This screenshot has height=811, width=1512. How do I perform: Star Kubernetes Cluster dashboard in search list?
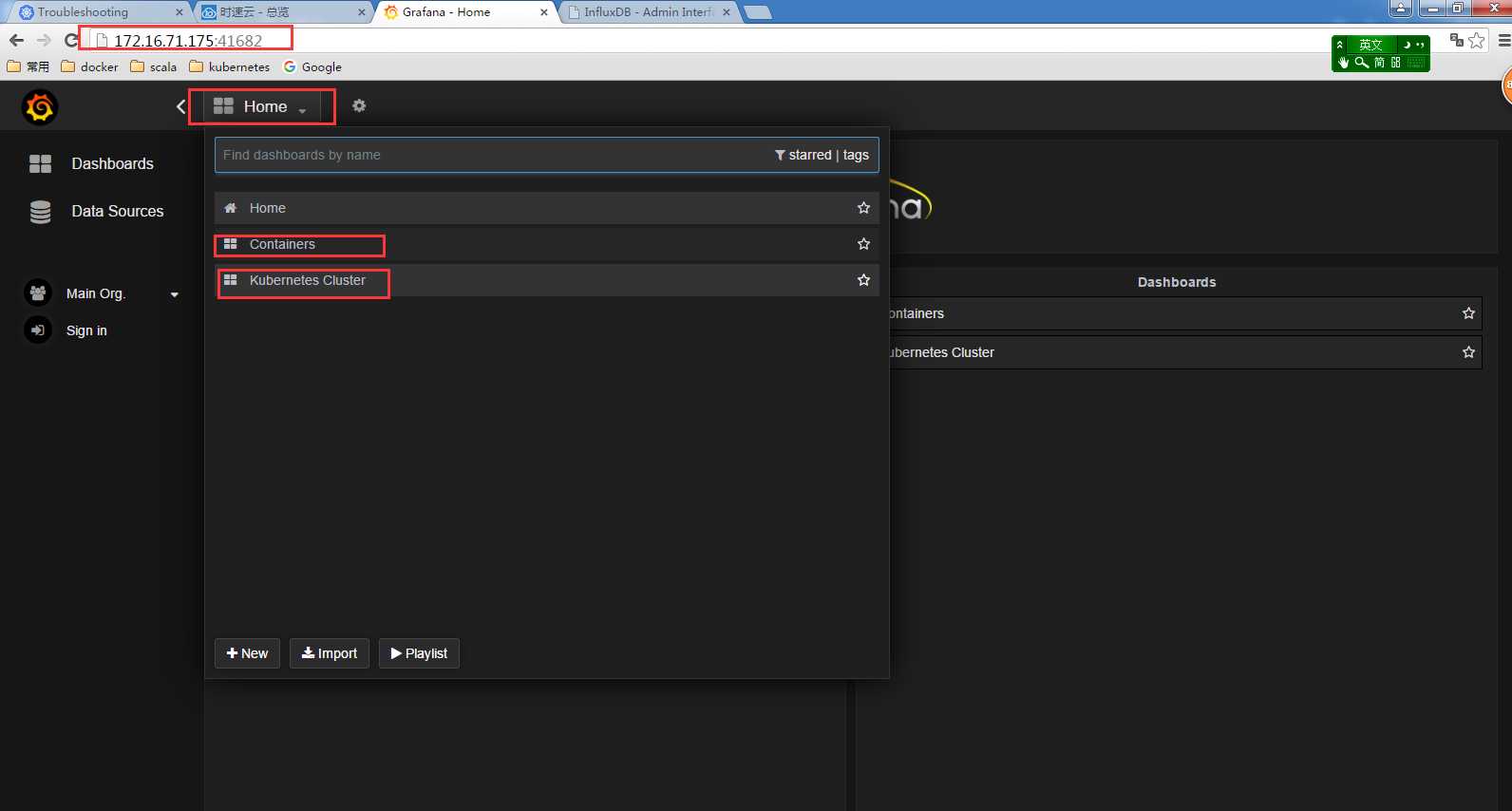tap(863, 280)
